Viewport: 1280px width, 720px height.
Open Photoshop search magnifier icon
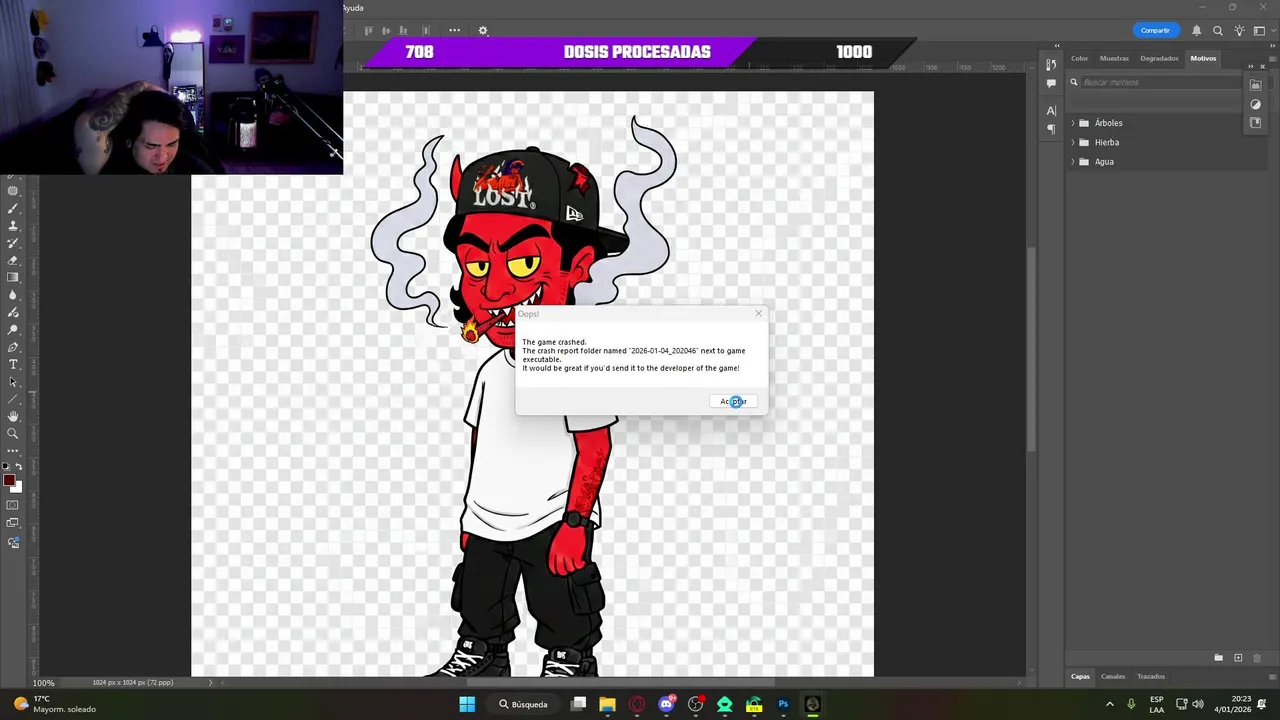[1218, 31]
